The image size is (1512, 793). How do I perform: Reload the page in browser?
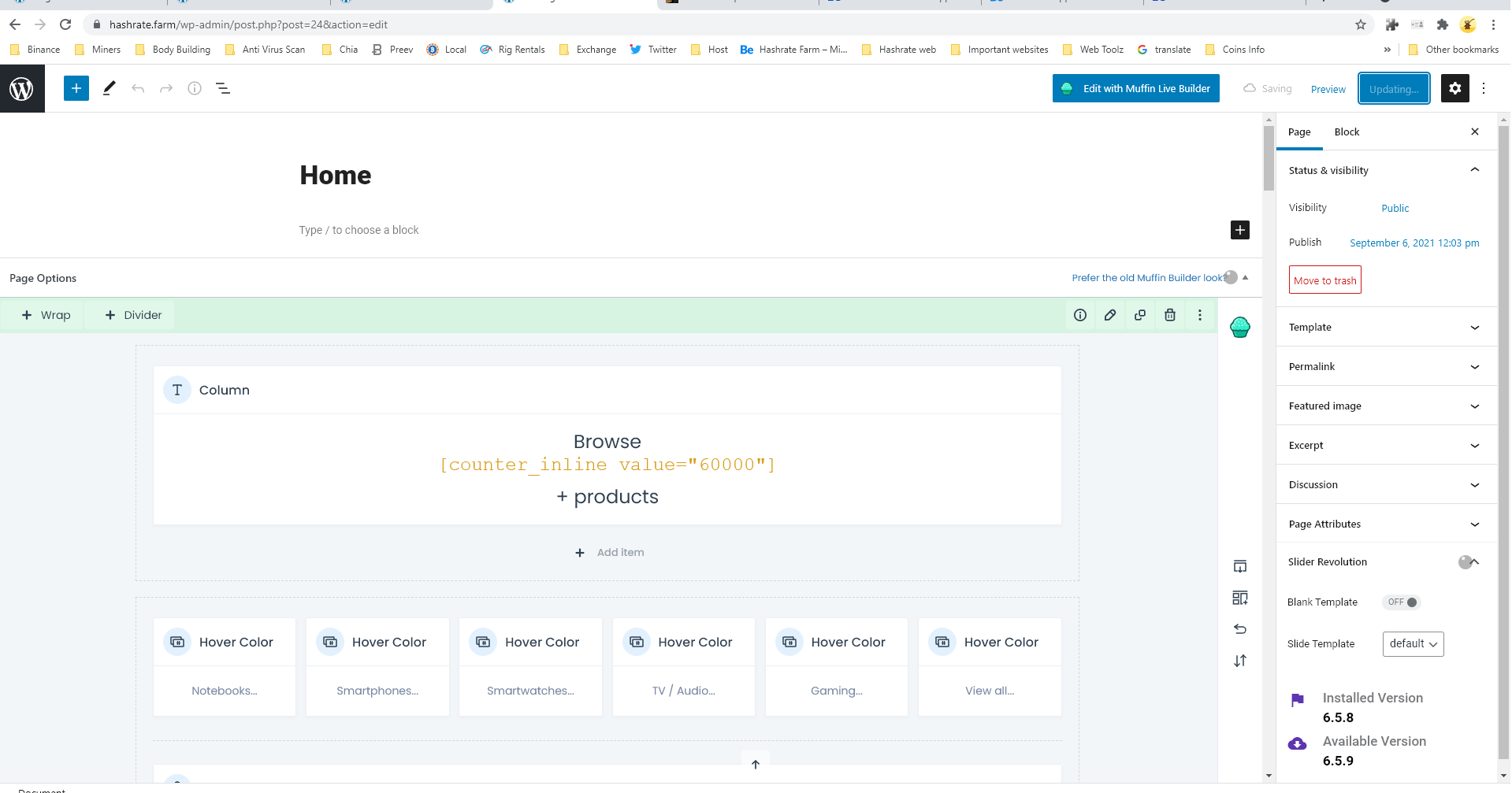65,24
